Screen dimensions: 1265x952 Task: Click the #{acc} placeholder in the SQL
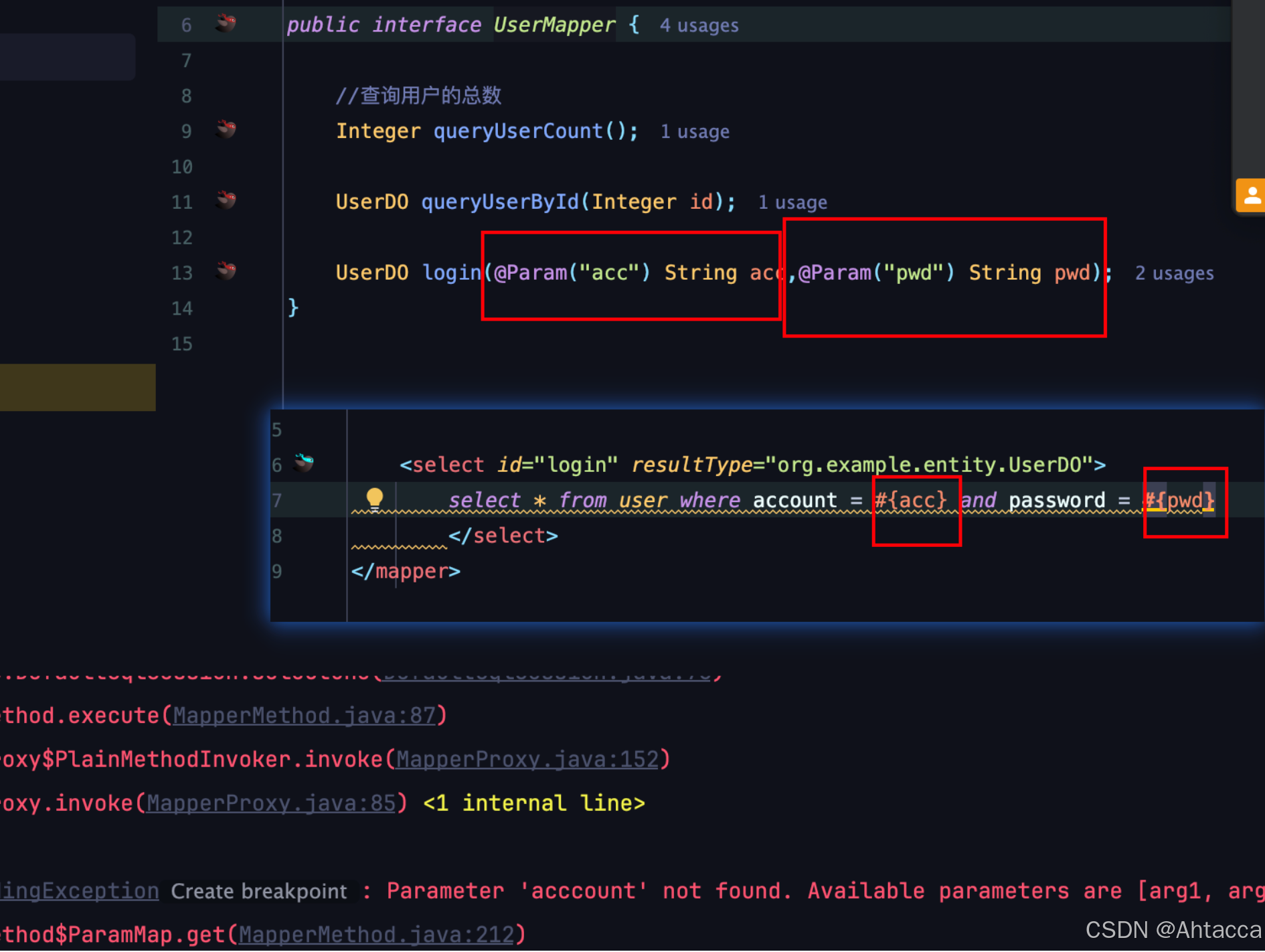911,500
